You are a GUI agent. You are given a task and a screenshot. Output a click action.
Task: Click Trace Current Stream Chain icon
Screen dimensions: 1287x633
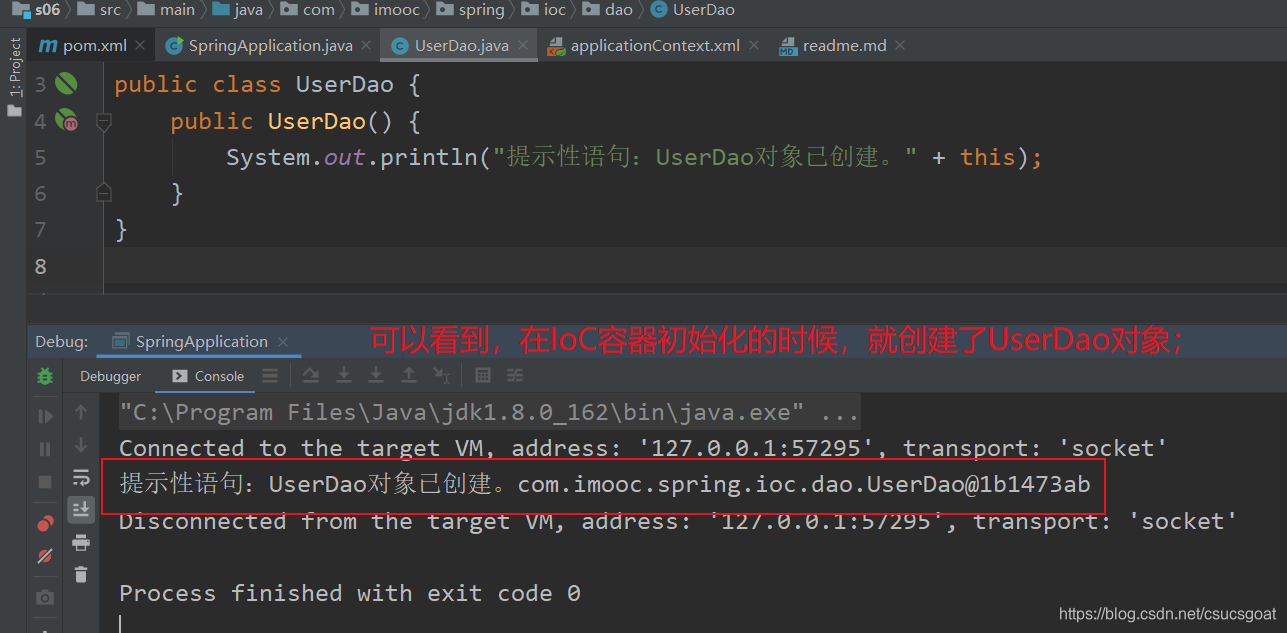[x=515, y=376]
